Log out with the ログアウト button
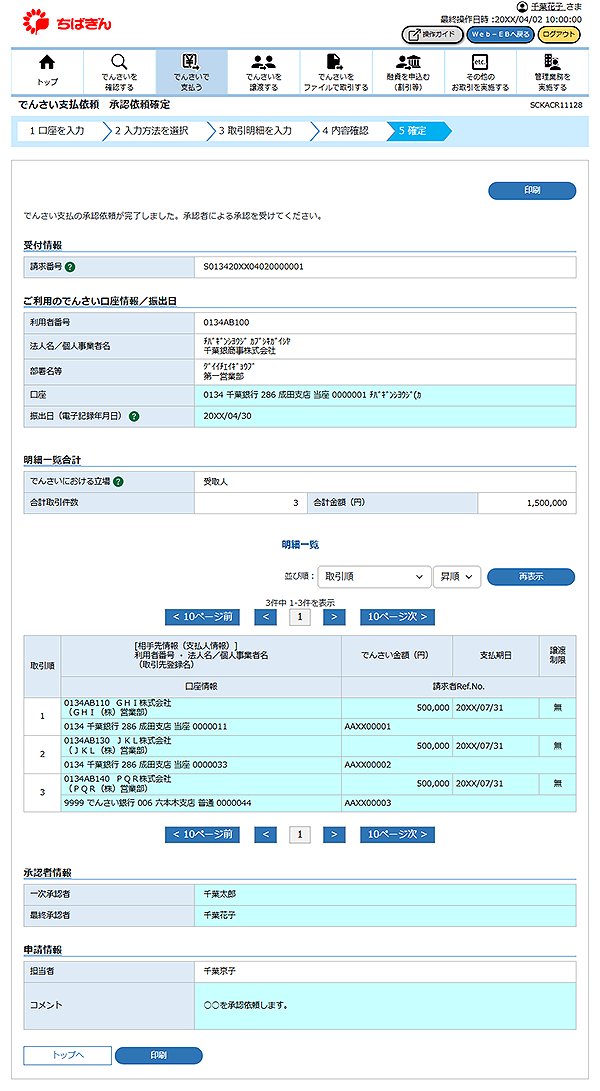The image size is (600, 1091). (x=559, y=34)
